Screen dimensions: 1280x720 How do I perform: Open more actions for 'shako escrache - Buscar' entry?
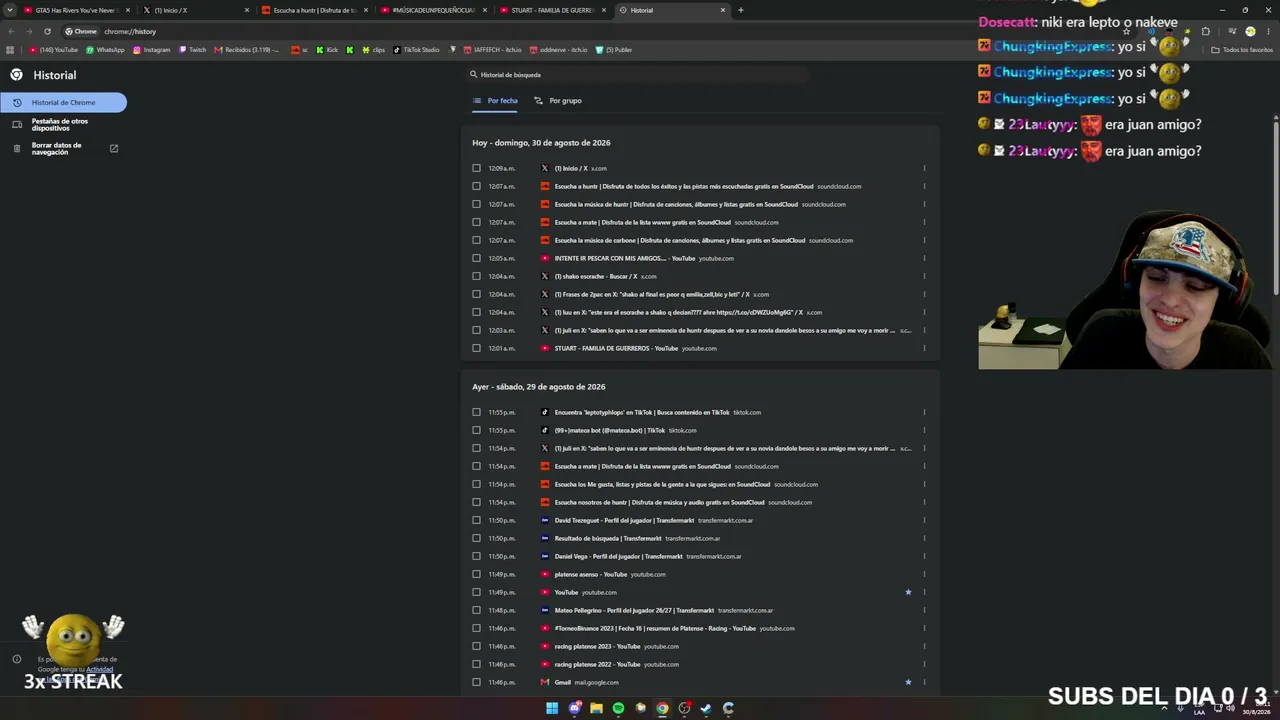click(x=924, y=276)
